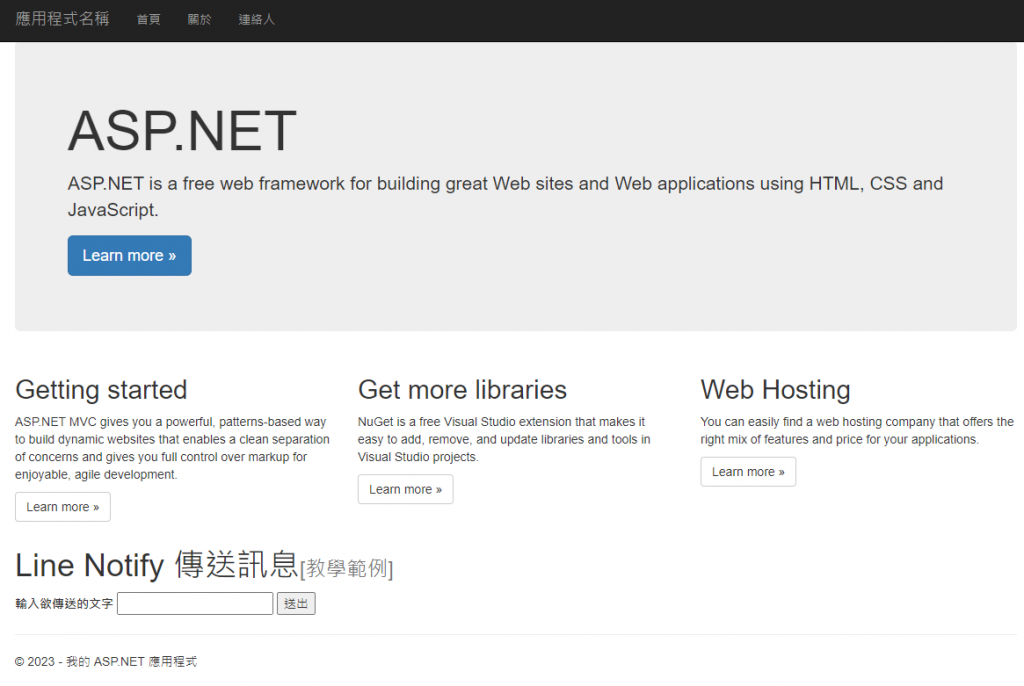Click the 'ASP.NET is a free web framework' paragraph
This screenshot has height=686, width=1024.
coord(505,197)
